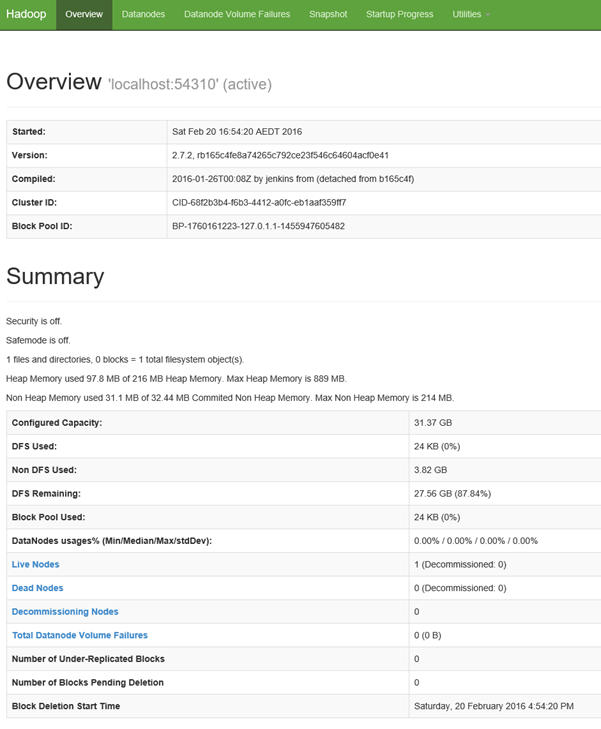The height and width of the screenshot is (729, 601).
Task: Open the Startup Progress tab
Action: pos(399,14)
